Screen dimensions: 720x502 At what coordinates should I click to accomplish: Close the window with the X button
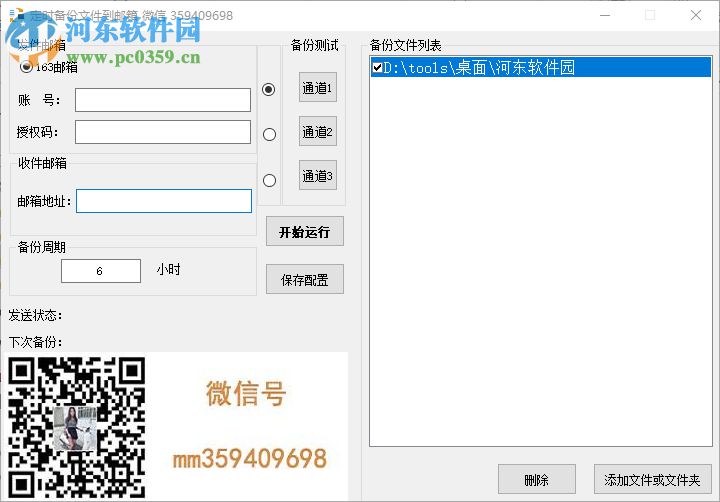[x=696, y=15]
